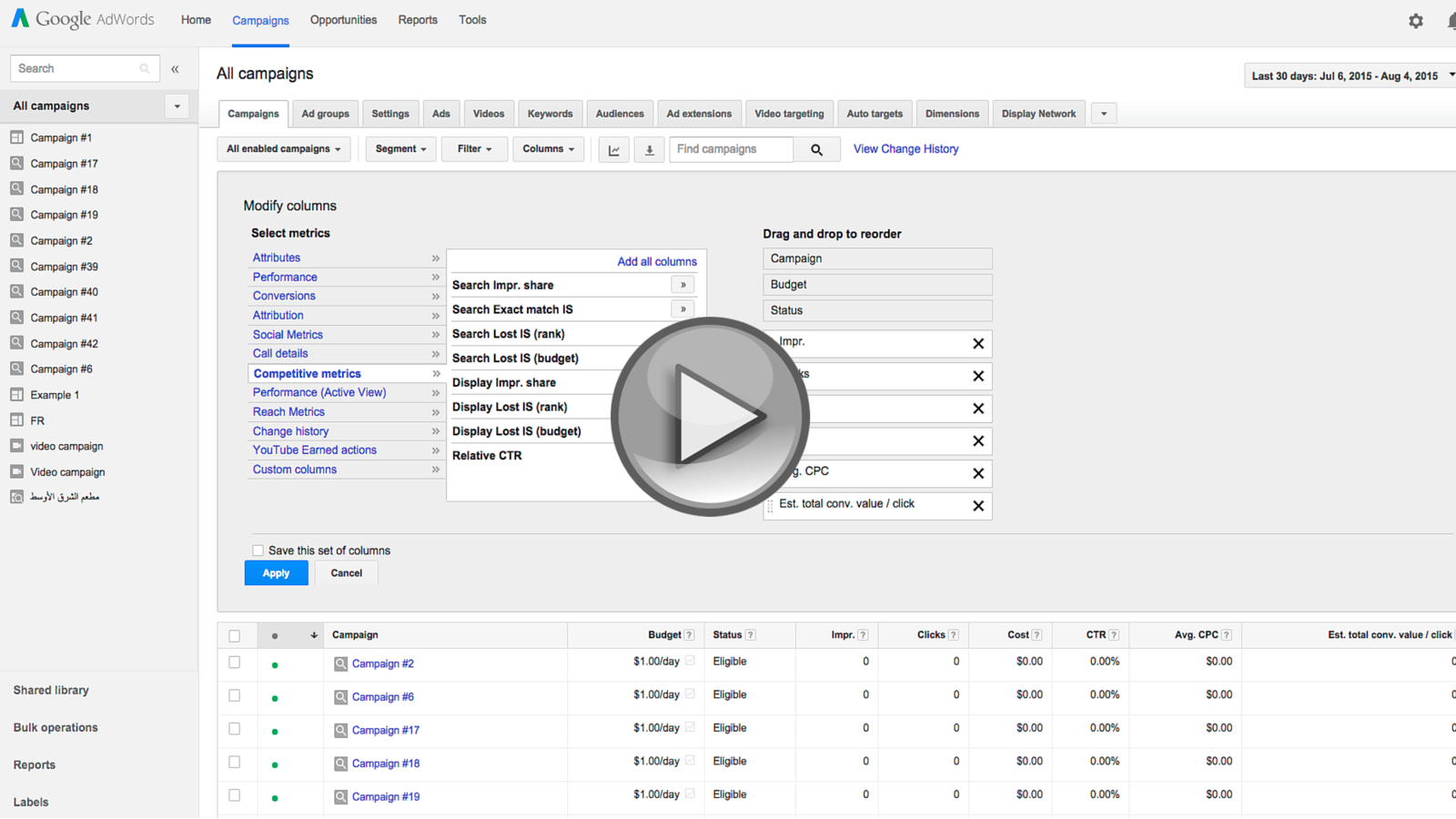Click the Find campaigns input field
This screenshot has width=1456, height=819.
[x=732, y=149]
